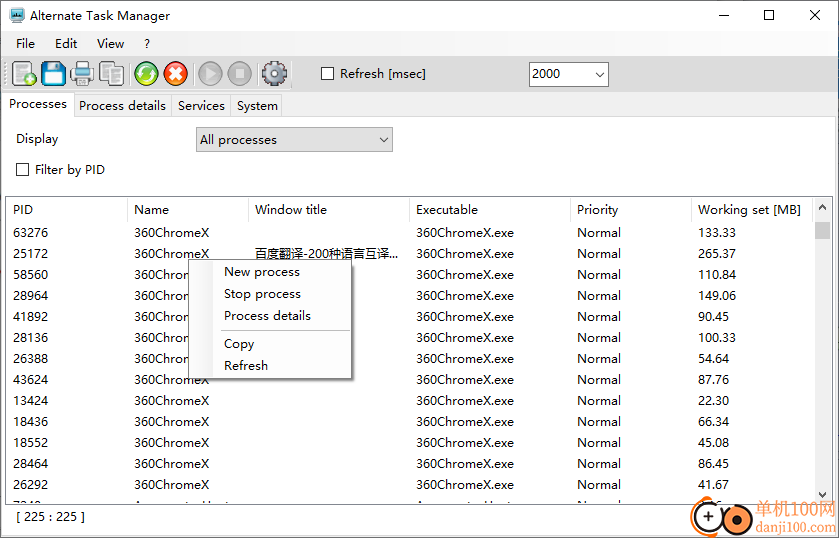Click the Alternate Task Manager title icon
This screenshot has height=538, width=839.
pyautogui.click(x=17, y=16)
